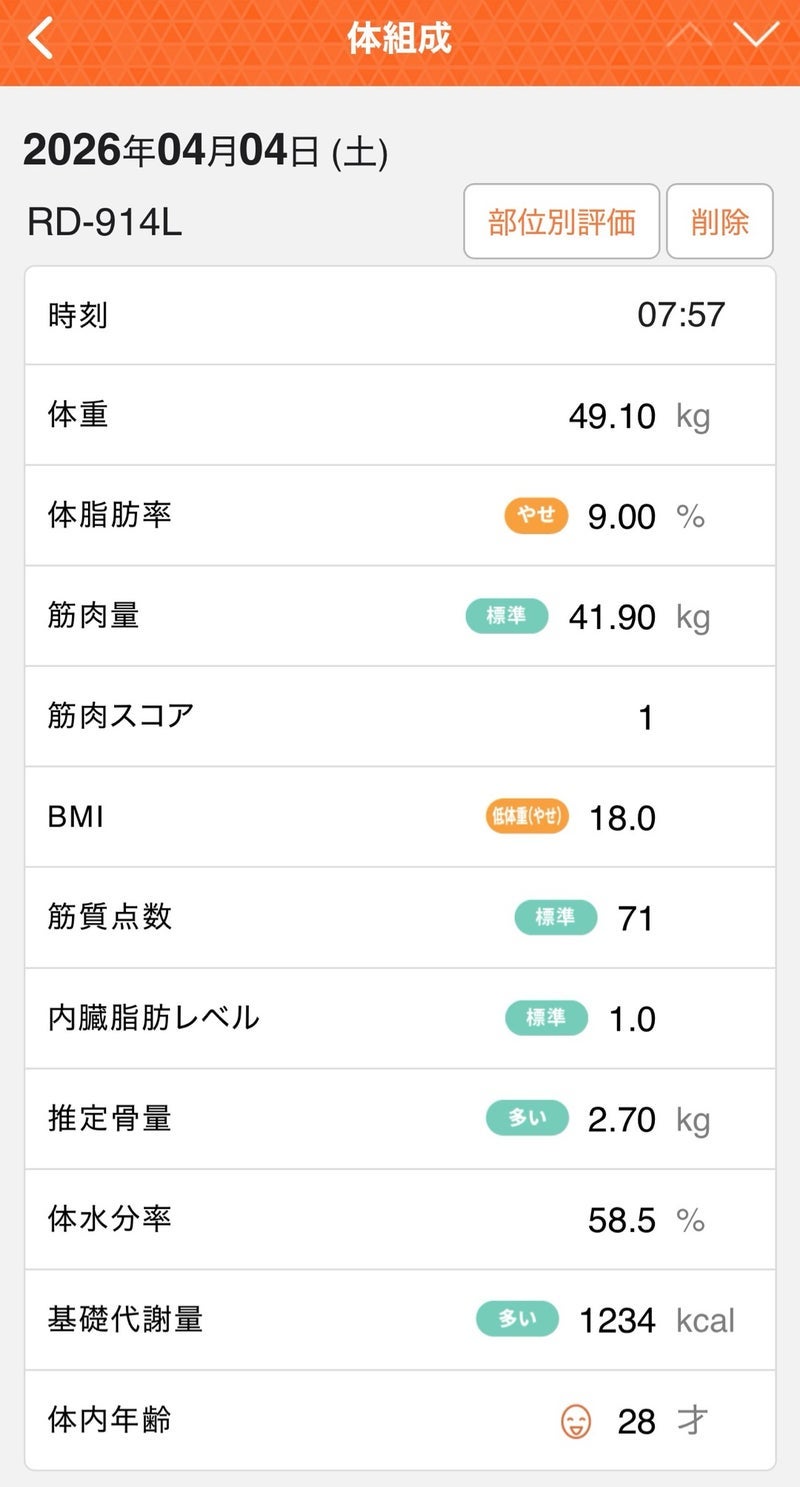
Task: Tap the date 2026年04月04日 heading
Action: pos(205,152)
